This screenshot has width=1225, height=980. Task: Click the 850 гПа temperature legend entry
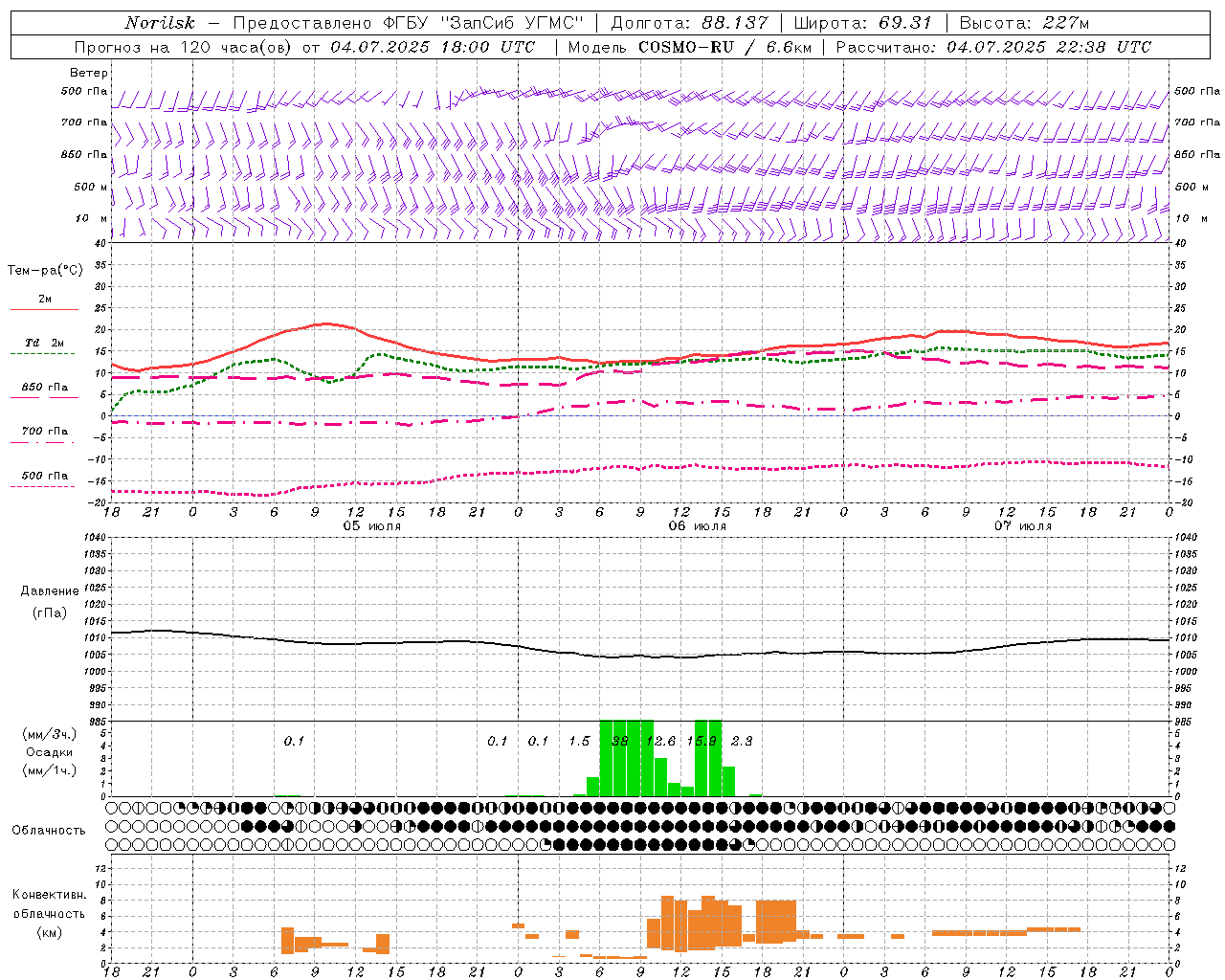pos(44,388)
